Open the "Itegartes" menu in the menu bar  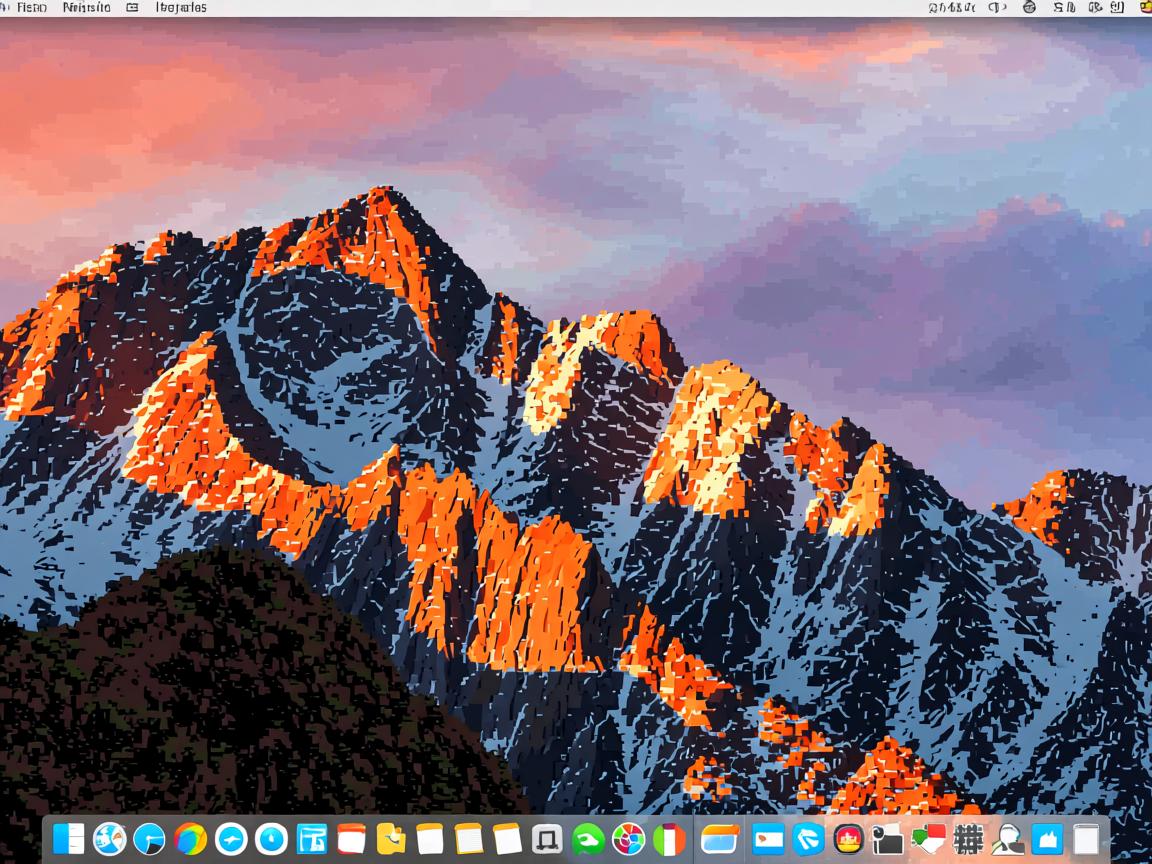pos(181,8)
